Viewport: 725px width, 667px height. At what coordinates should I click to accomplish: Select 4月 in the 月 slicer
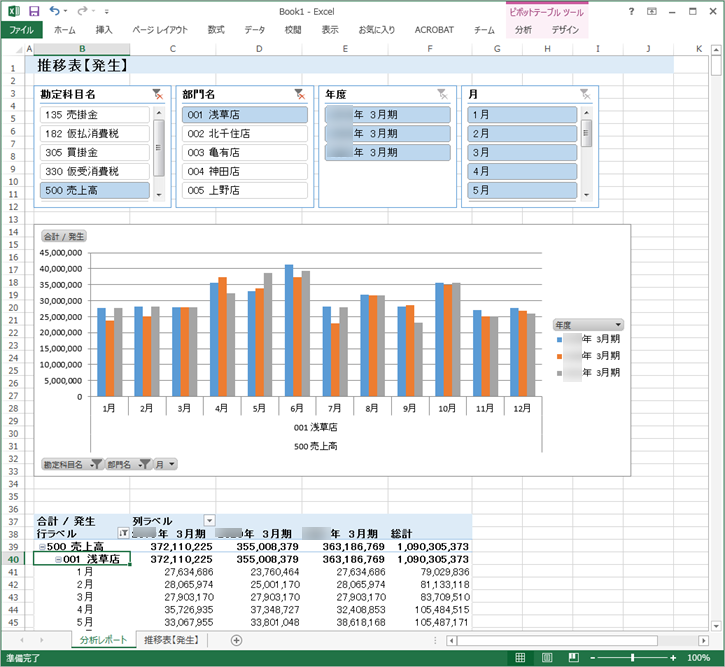(x=522, y=171)
